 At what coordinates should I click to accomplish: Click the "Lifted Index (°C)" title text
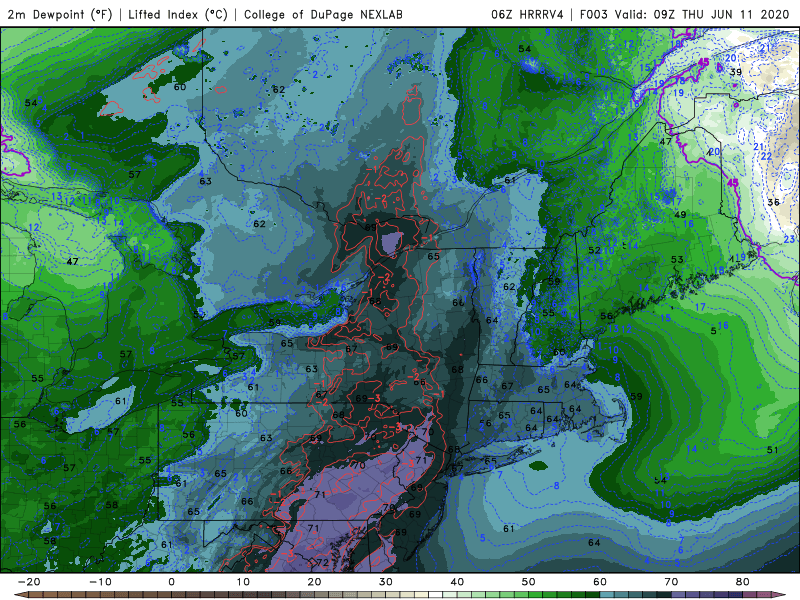tap(178, 14)
